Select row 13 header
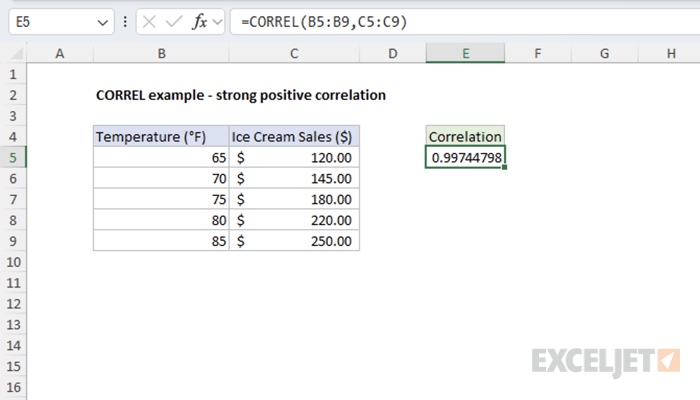The image size is (700, 400). click(x=13, y=325)
